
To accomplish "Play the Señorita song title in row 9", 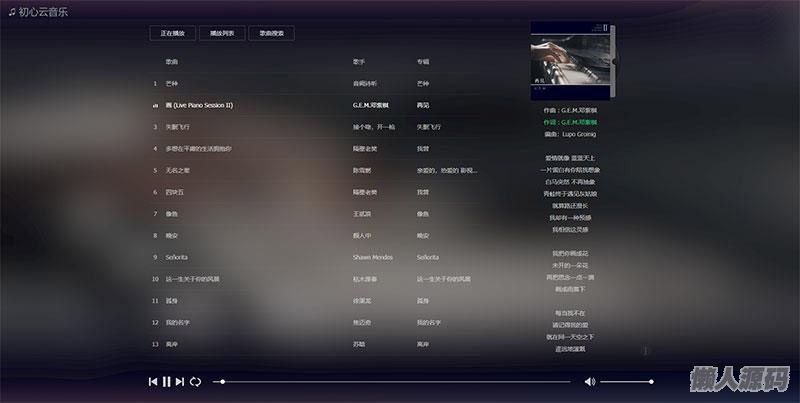I will point(177,258).
